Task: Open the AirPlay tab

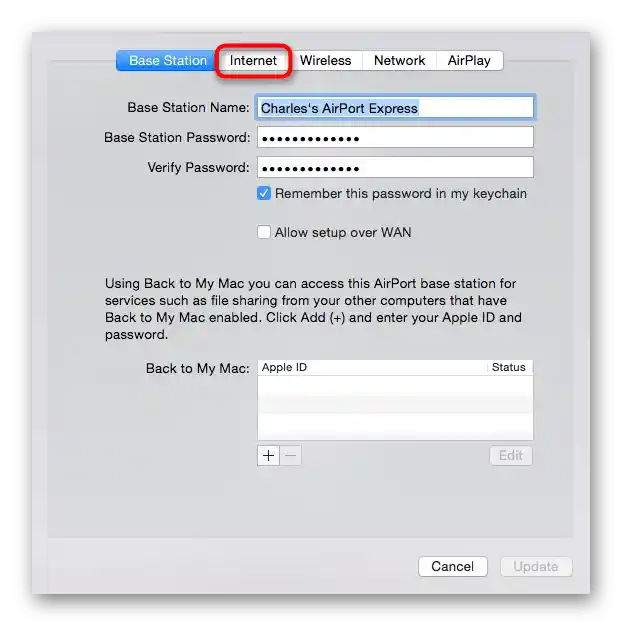Action: click(x=469, y=61)
